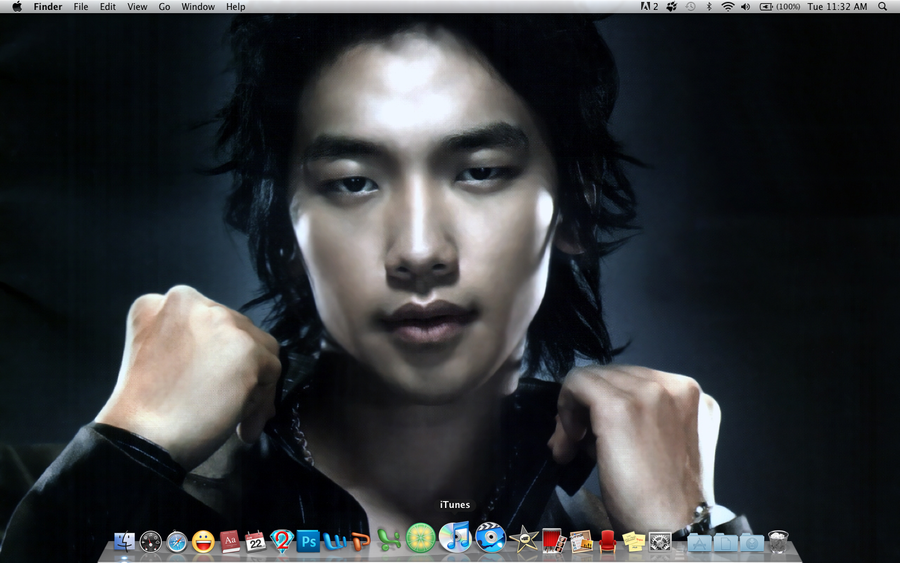Open the Go menu

click(x=164, y=7)
